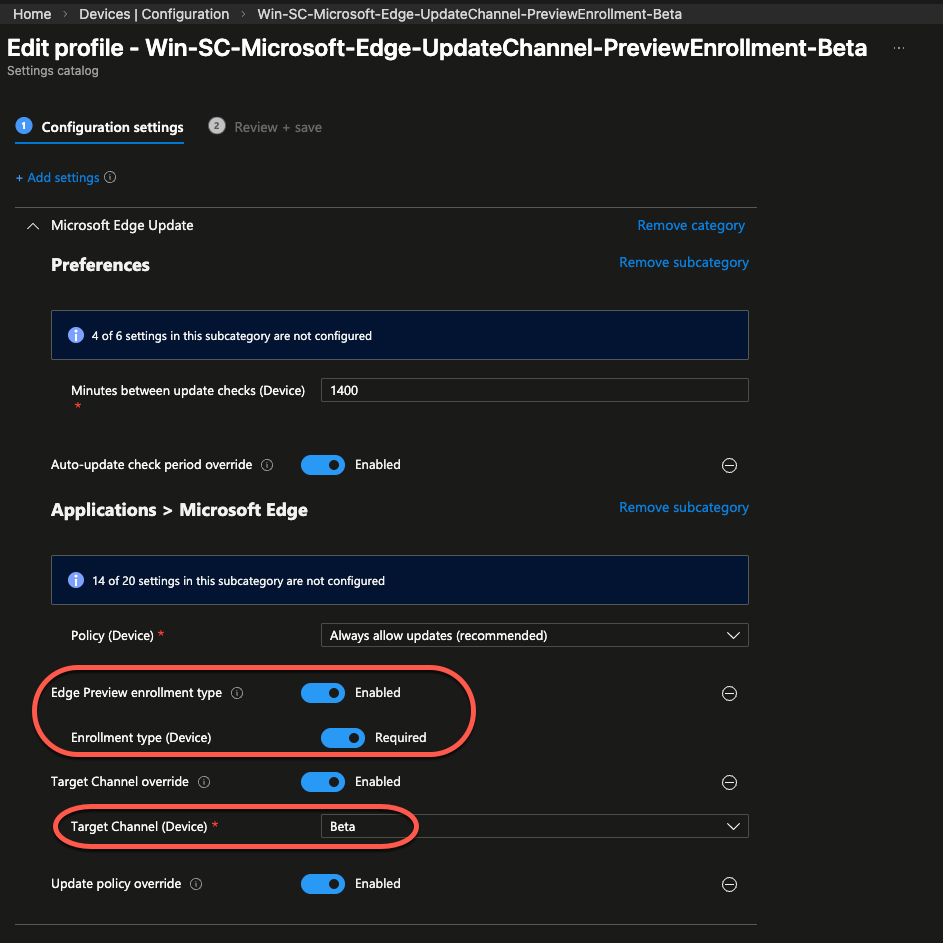Click info icon beside Update policy override
The width and height of the screenshot is (943, 943).
tap(196, 884)
